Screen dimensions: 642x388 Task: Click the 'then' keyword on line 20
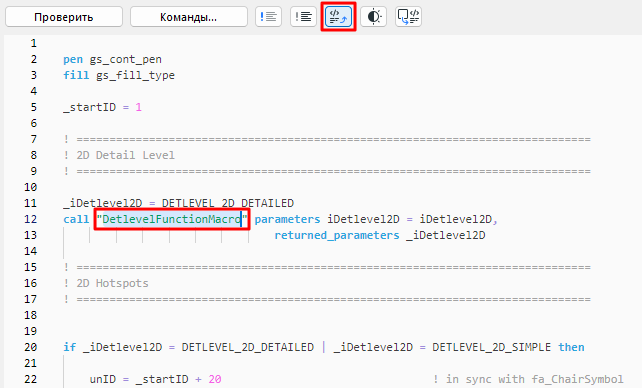pos(571,347)
